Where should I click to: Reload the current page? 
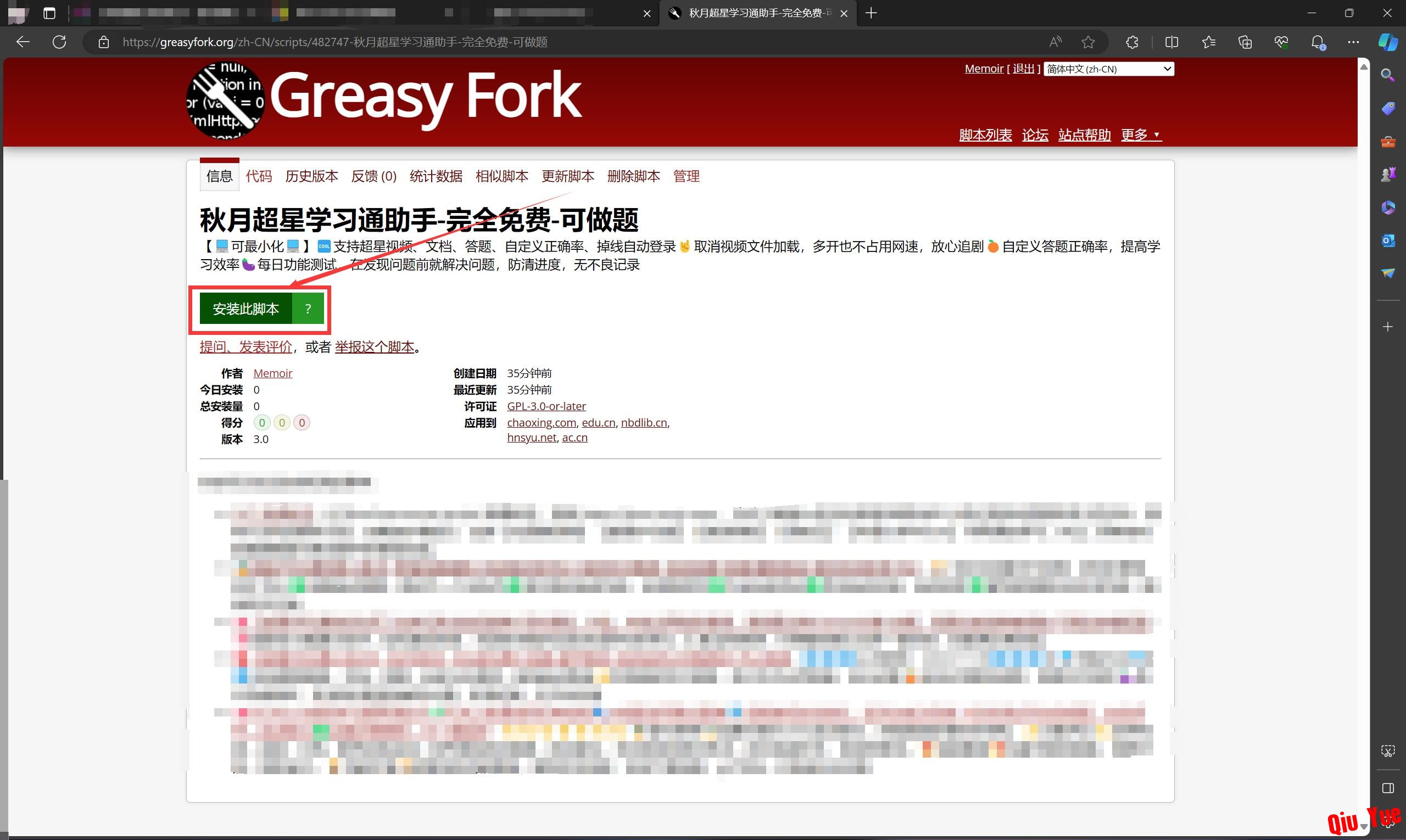(x=59, y=42)
